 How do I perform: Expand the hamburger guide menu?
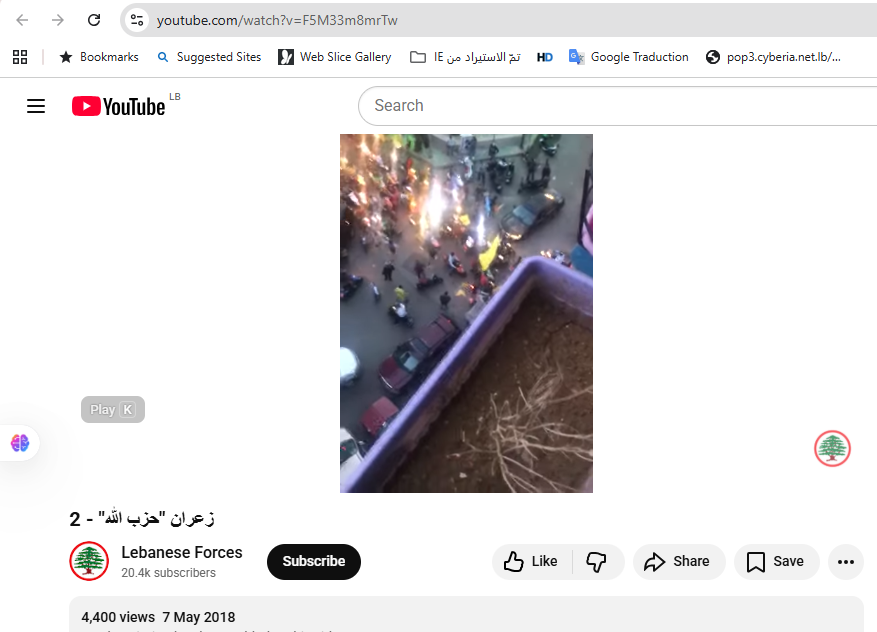(x=36, y=106)
